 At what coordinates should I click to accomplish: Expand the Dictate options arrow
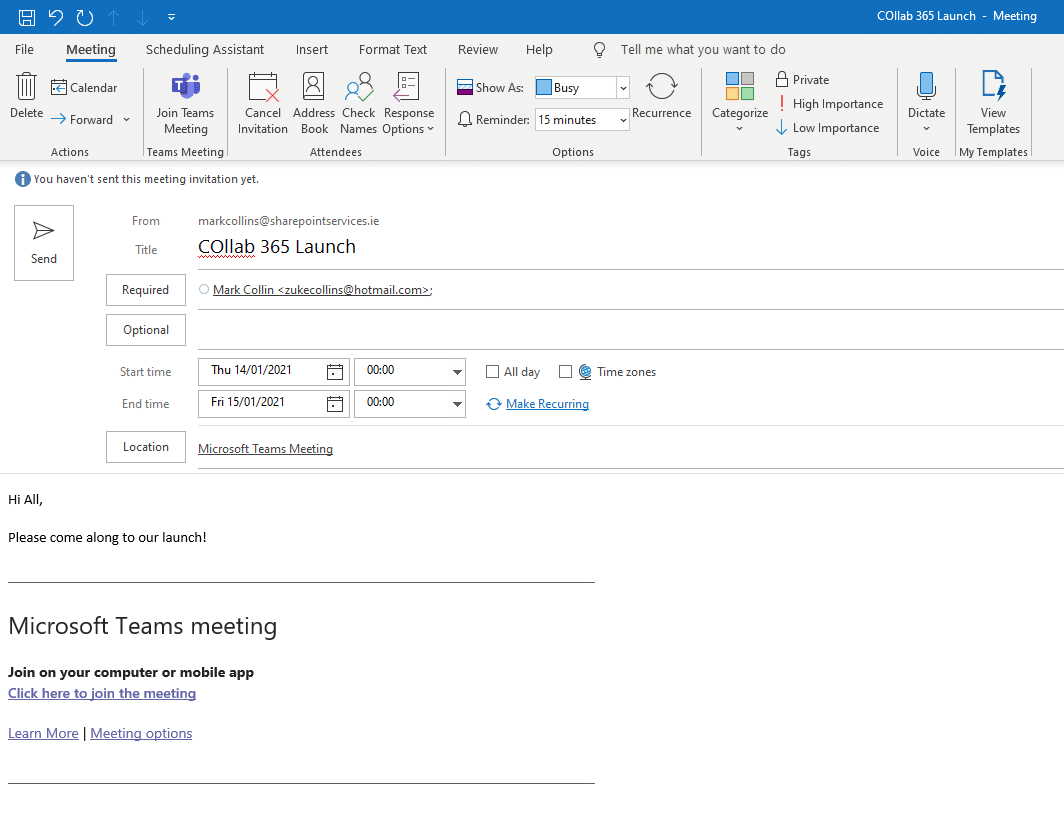click(x=926, y=129)
